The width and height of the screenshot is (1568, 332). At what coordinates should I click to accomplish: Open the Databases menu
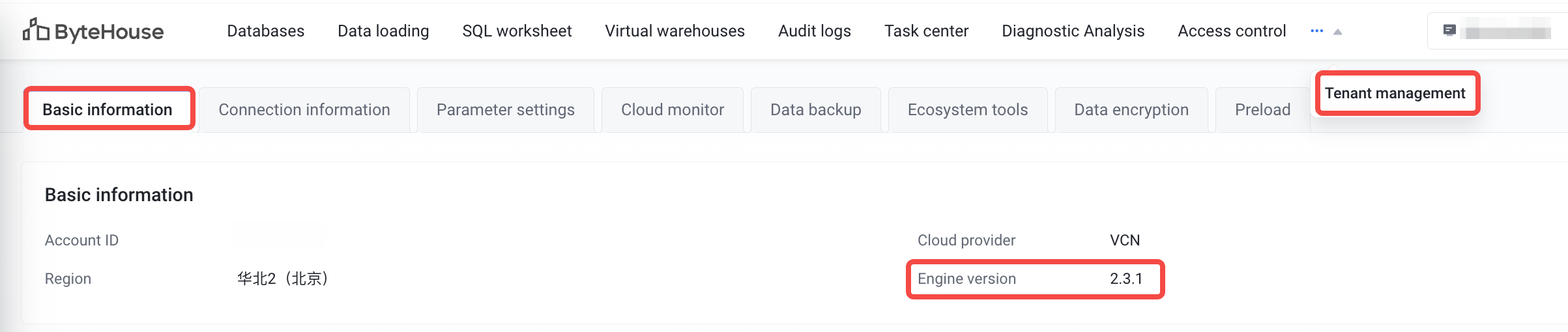coord(265,31)
